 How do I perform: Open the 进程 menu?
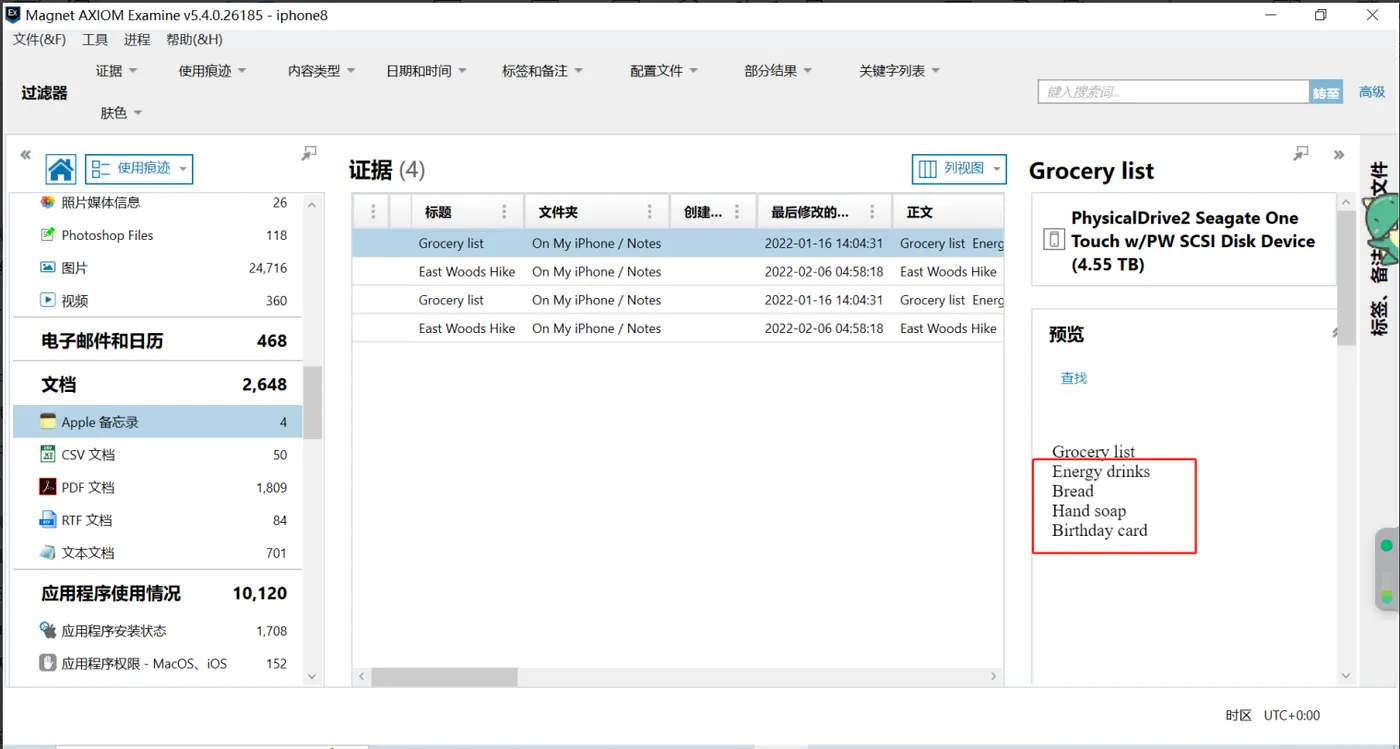pos(137,40)
